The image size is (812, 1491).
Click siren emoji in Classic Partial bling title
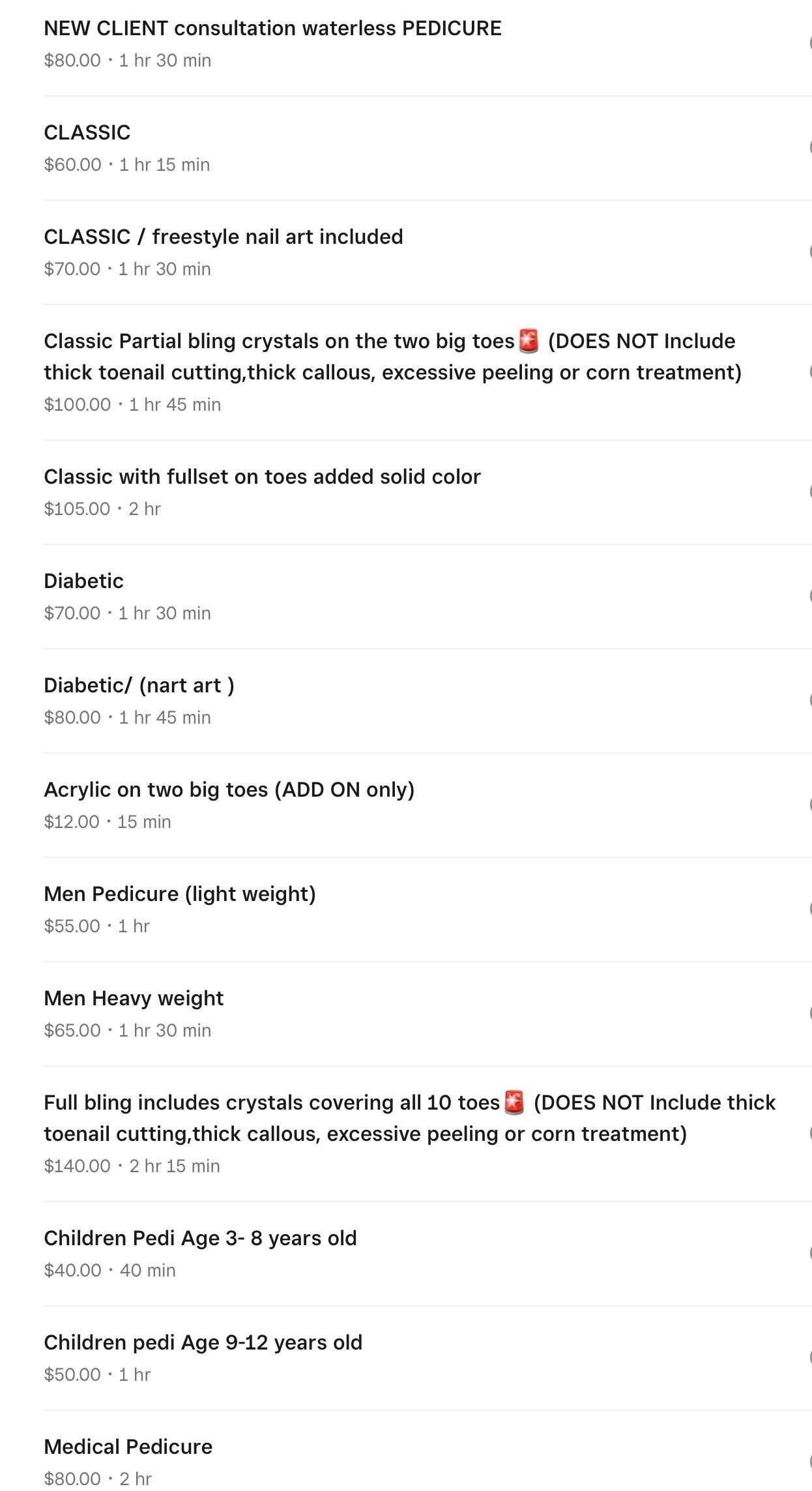click(529, 341)
